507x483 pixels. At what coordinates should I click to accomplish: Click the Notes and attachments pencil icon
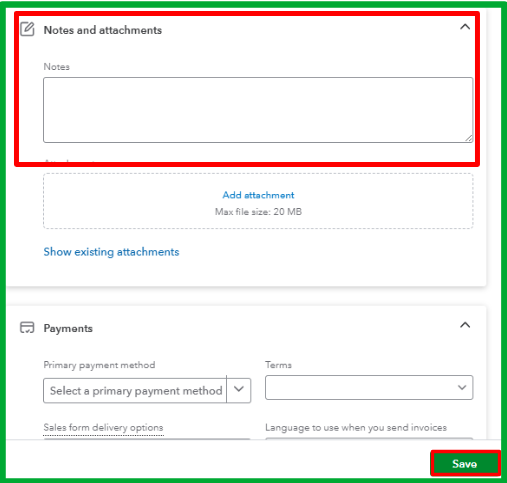pos(27,29)
